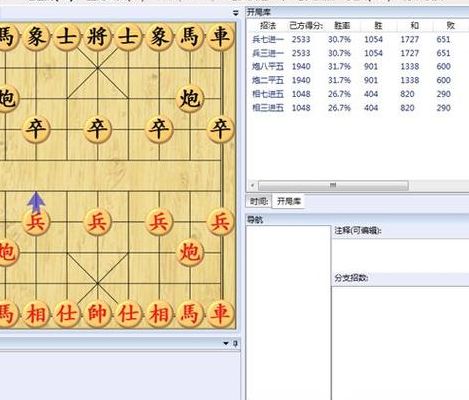Click the opening library horizontal scrollbar thumb
This screenshot has width=469, height=400.
[x=333, y=185]
